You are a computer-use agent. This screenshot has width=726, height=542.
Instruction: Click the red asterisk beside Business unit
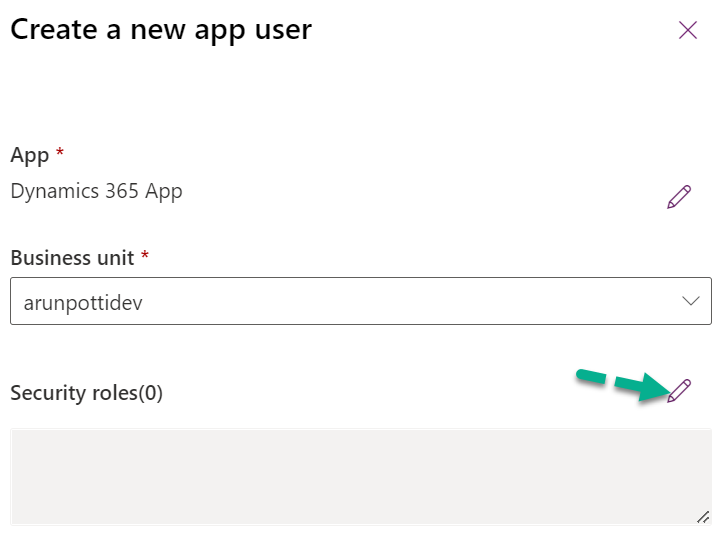point(145,256)
